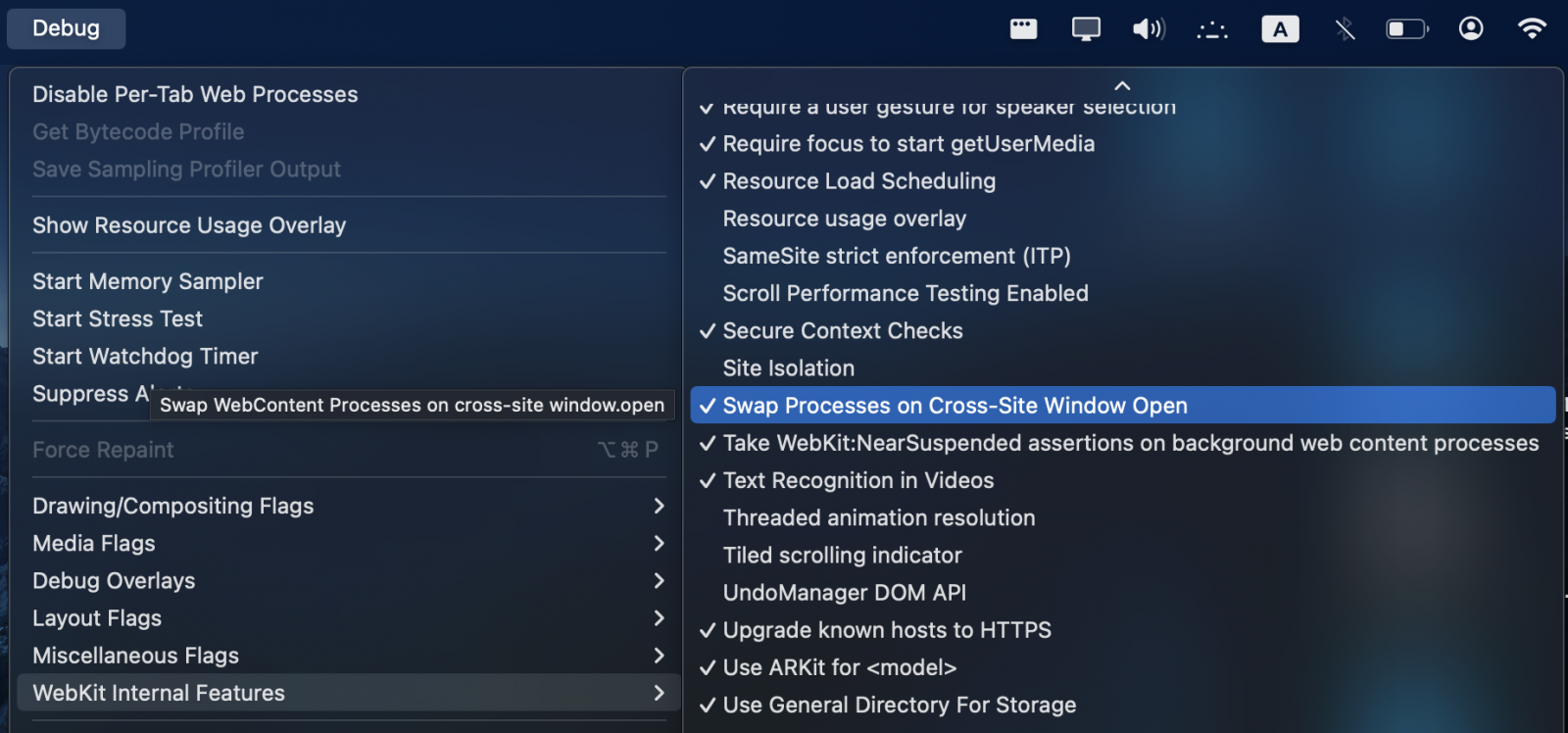This screenshot has width=1568, height=733.
Task: Click the keyboard viewer icon in menu bar
Action: (x=1023, y=29)
